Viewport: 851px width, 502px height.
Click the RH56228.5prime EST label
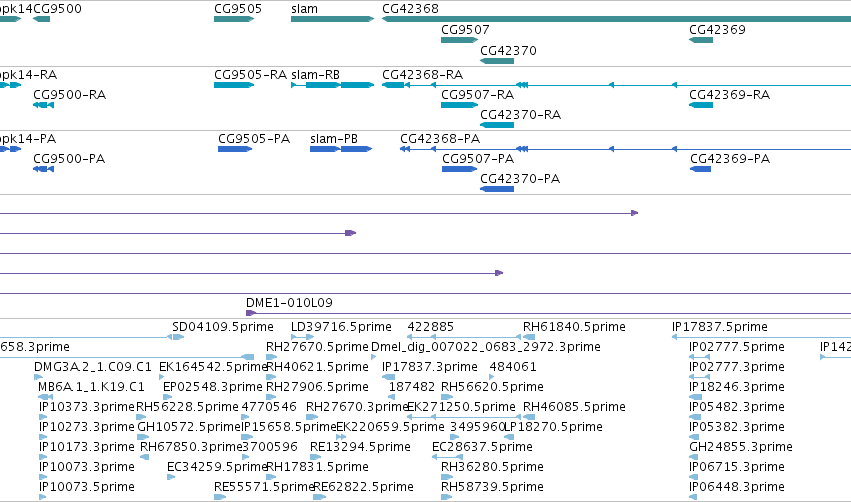coord(187,406)
